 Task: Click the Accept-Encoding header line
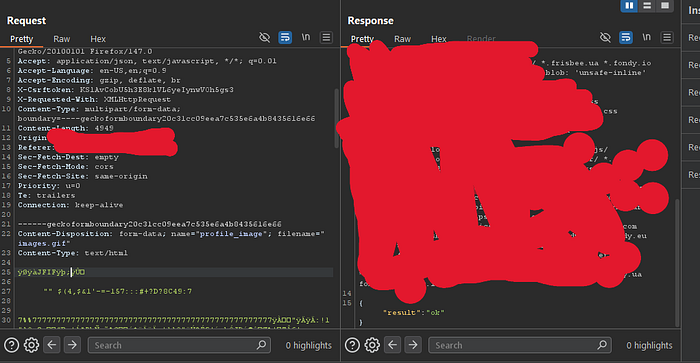click(x=99, y=80)
